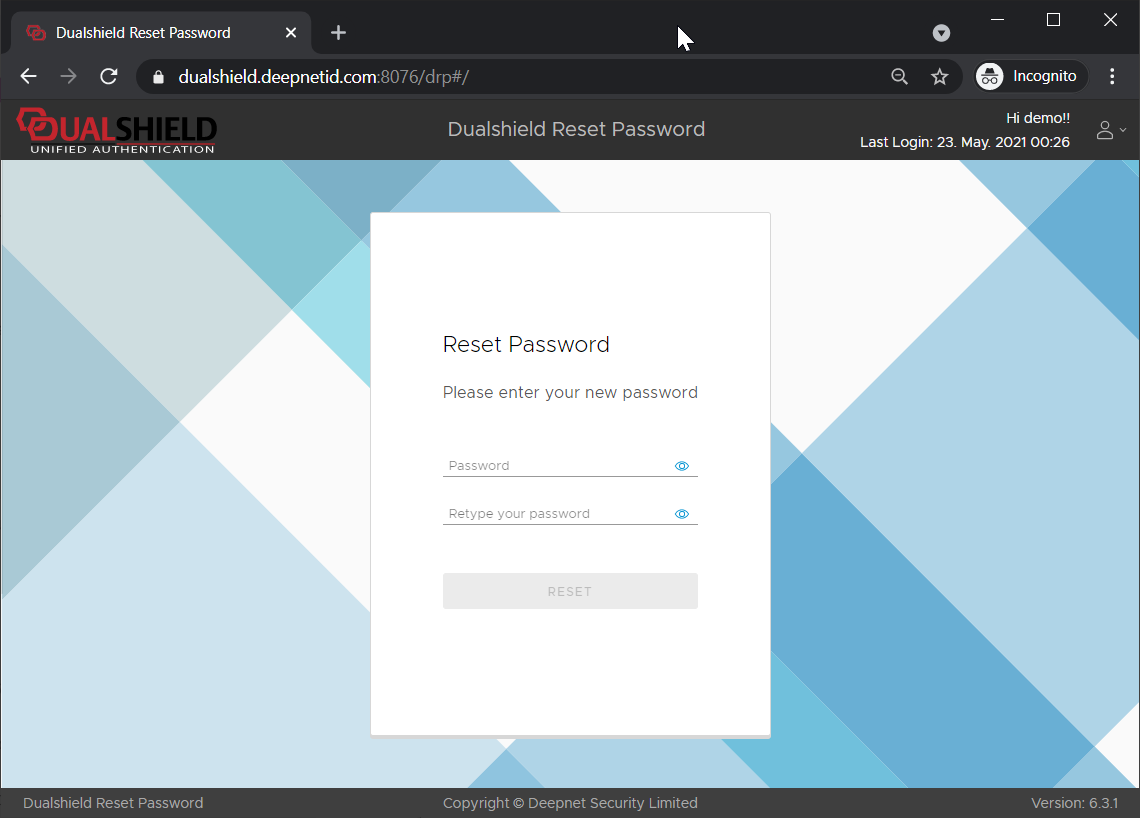The height and width of the screenshot is (818, 1140).
Task: Click 'Copyright © Deepnet Security Limited' footer text
Action: 570,803
